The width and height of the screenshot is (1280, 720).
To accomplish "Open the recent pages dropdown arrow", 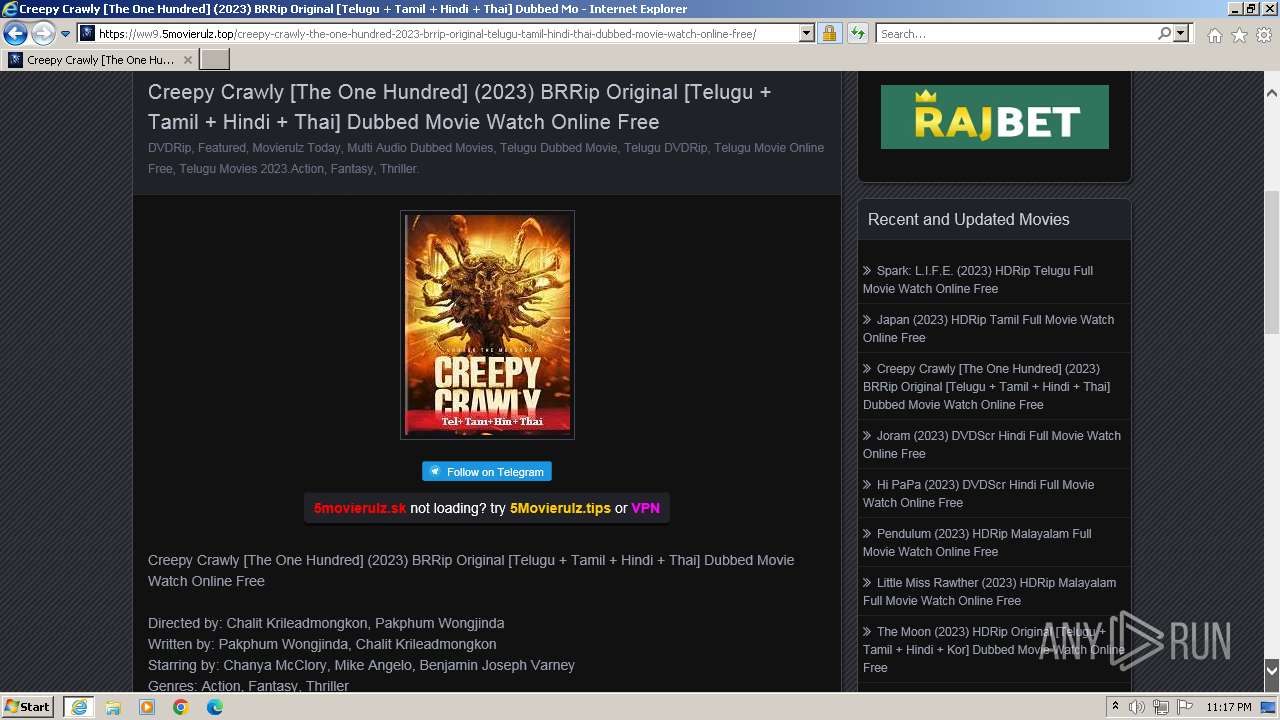I will [65, 34].
